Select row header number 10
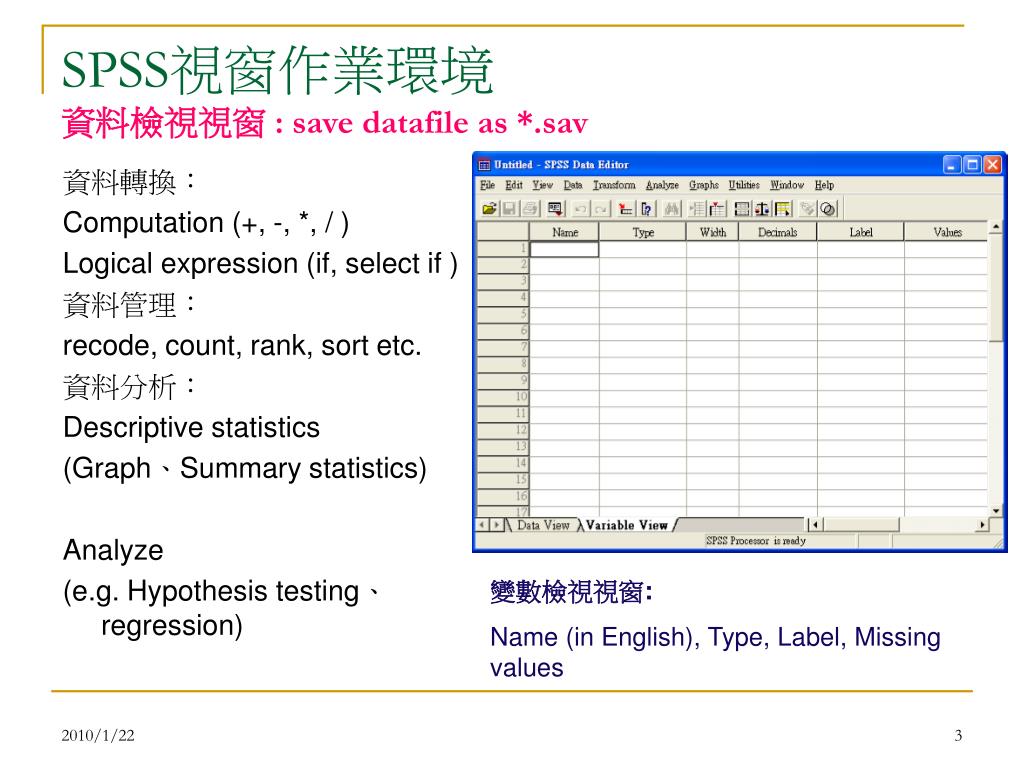 click(x=503, y=396)
